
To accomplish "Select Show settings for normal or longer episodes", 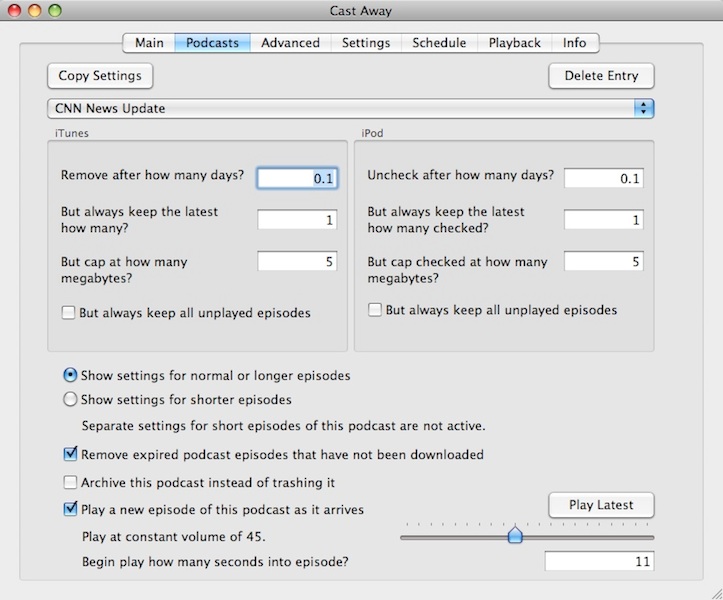I will [70, 376].
